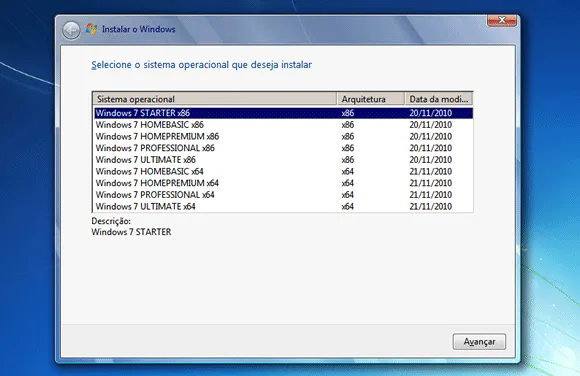
Task: Select Windows 7 HOMEPREMIUM x64 row
Action: (283, 183)
